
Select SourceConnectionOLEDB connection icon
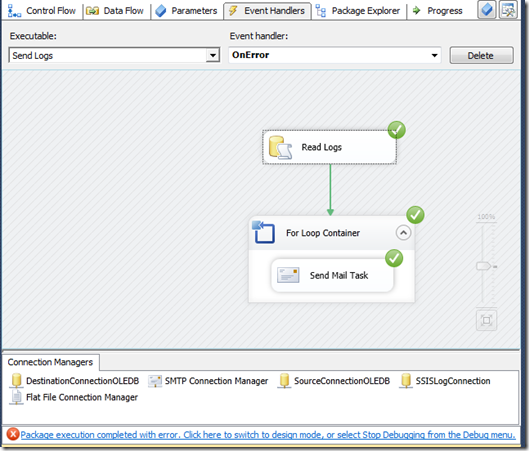[x=284, y=381]
